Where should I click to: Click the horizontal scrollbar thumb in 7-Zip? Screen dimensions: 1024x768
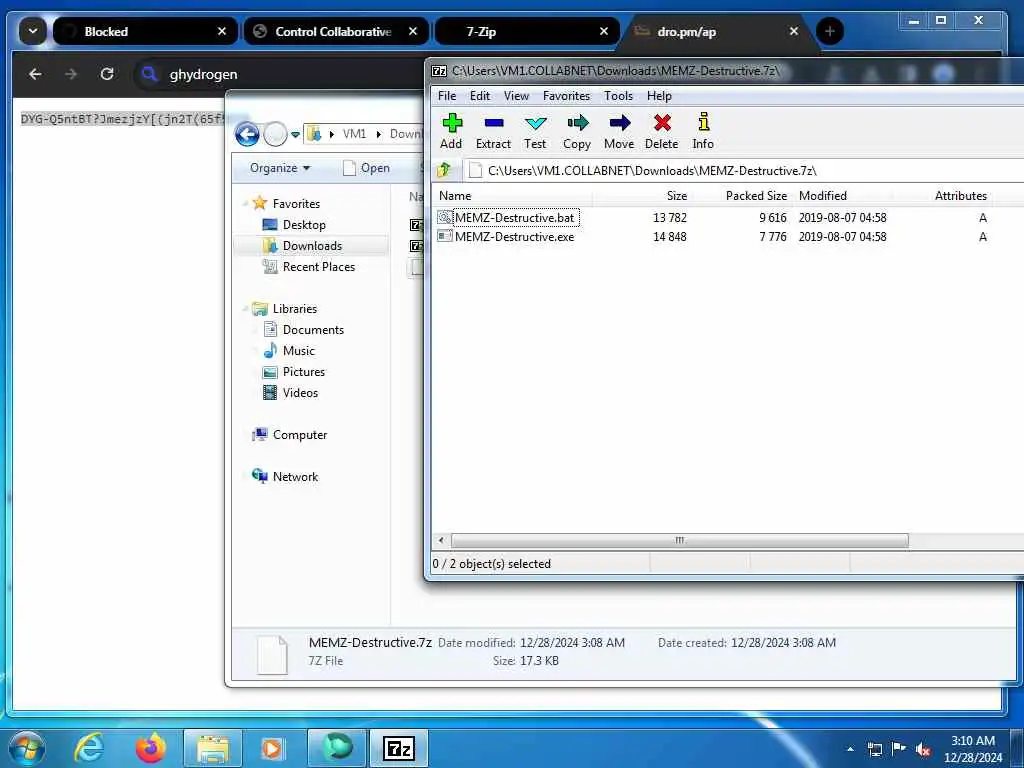coord(679,540)
